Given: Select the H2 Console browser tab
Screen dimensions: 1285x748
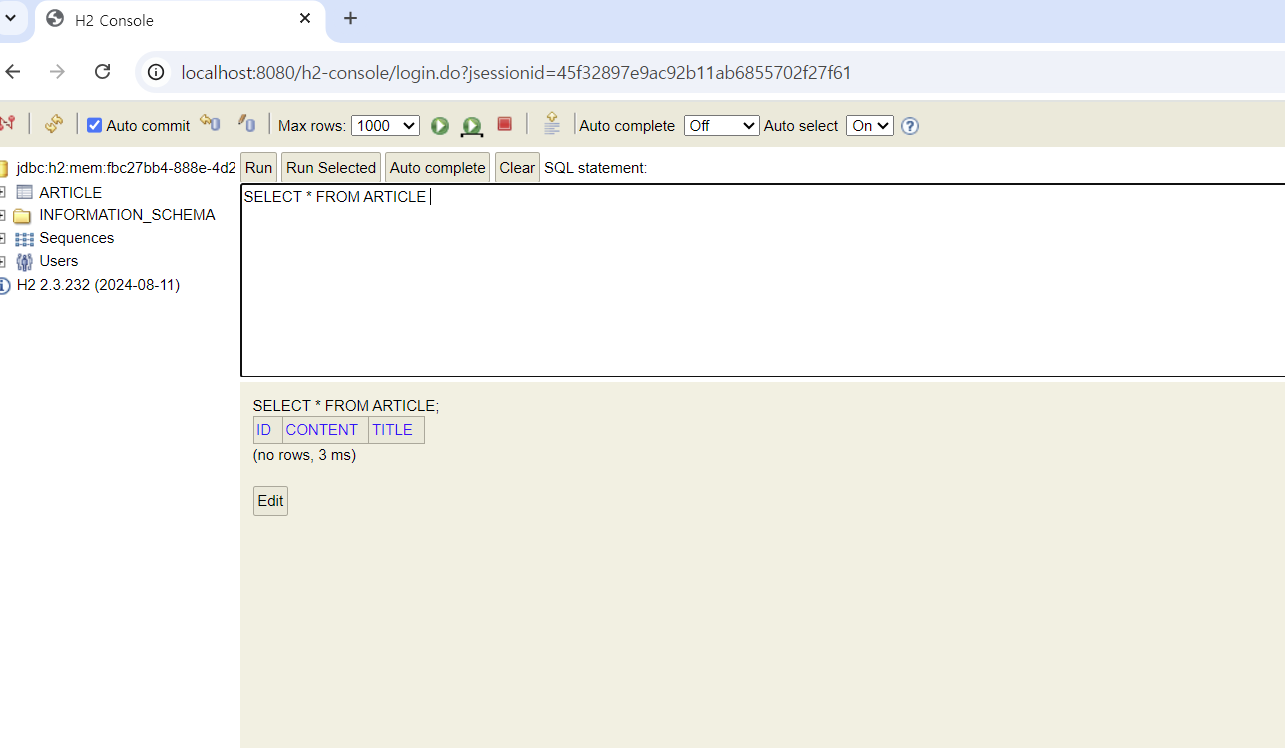Looking at the screenshot, I should click(x=180, y=20).
